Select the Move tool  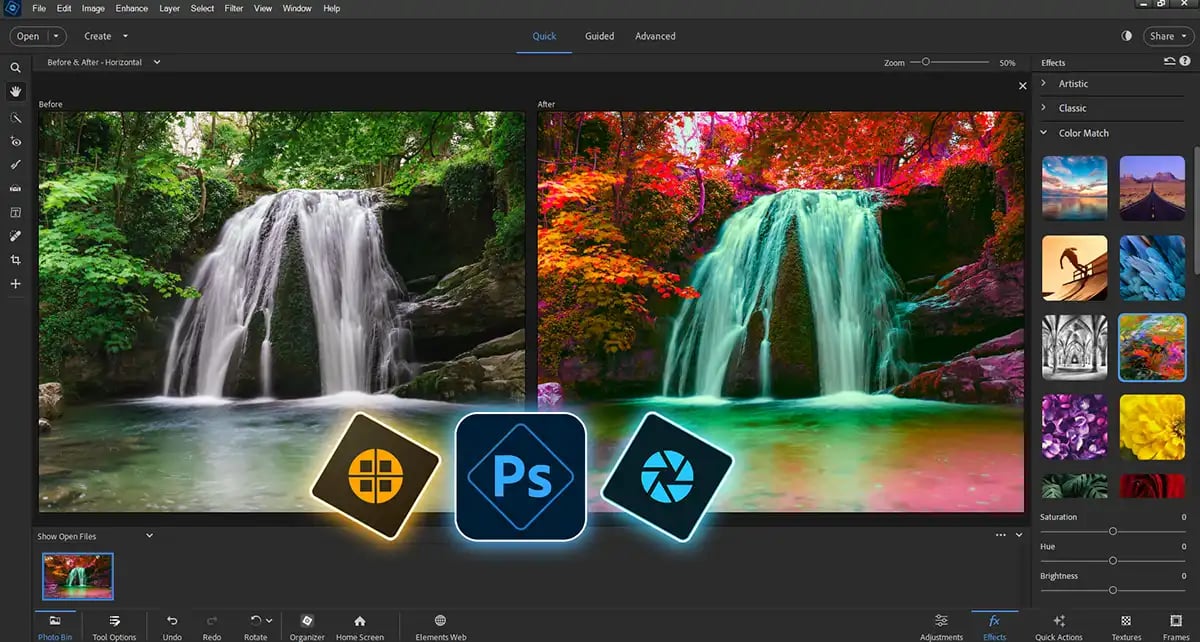point(15,284)
